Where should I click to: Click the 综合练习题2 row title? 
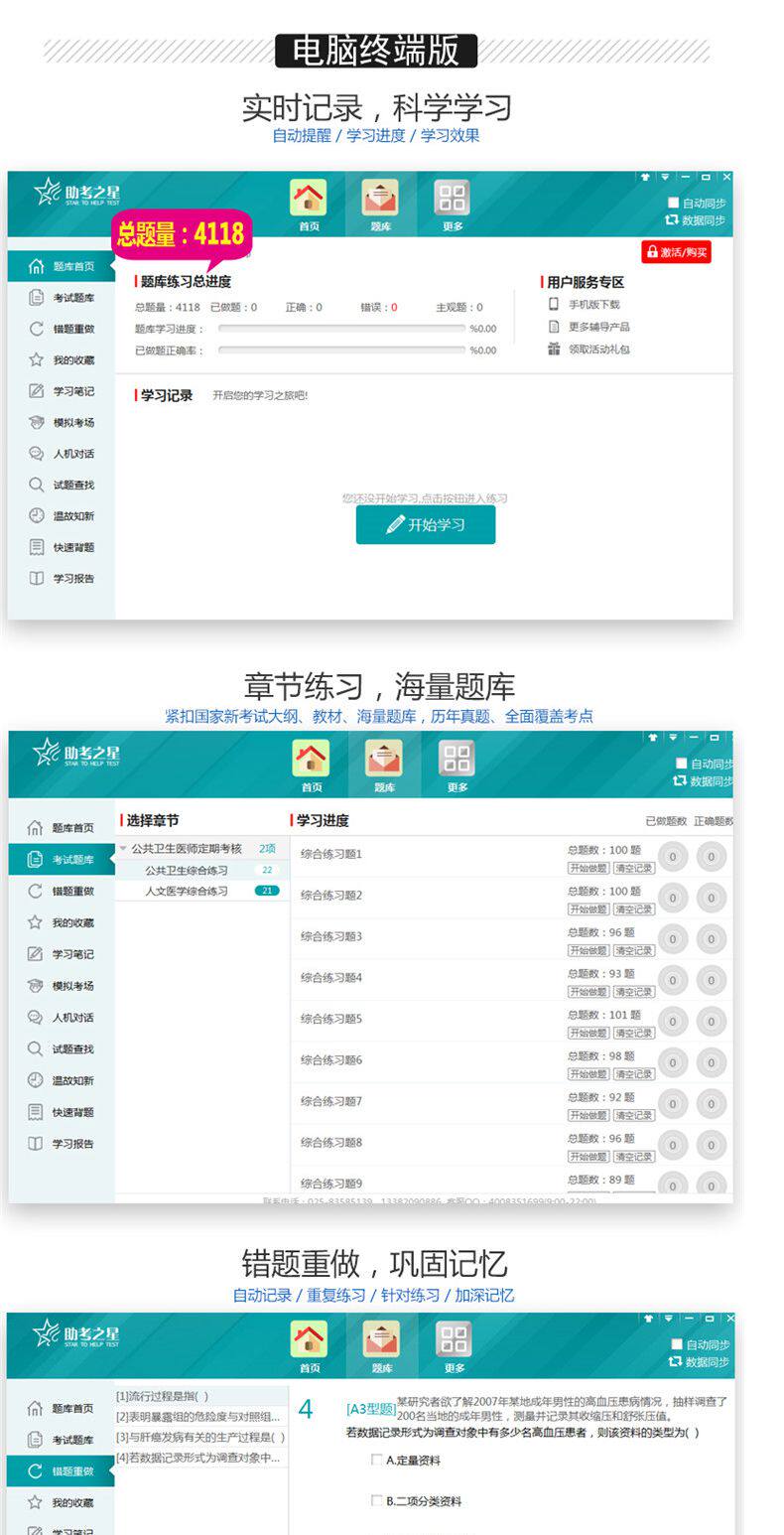331,896
